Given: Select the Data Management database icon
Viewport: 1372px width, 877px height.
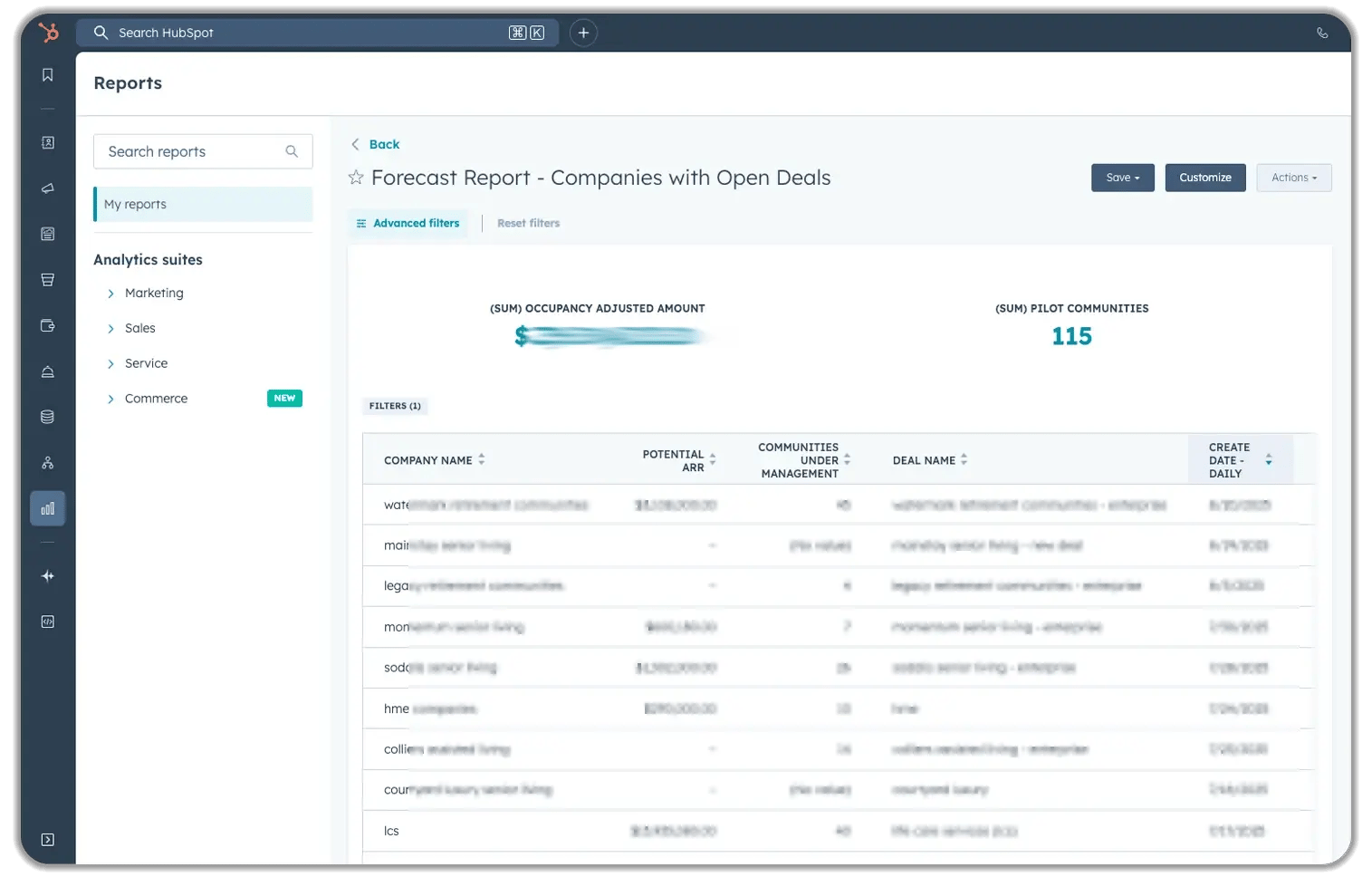Looking at the screenshot, I should pyautogui.click(x=47, y=416).
